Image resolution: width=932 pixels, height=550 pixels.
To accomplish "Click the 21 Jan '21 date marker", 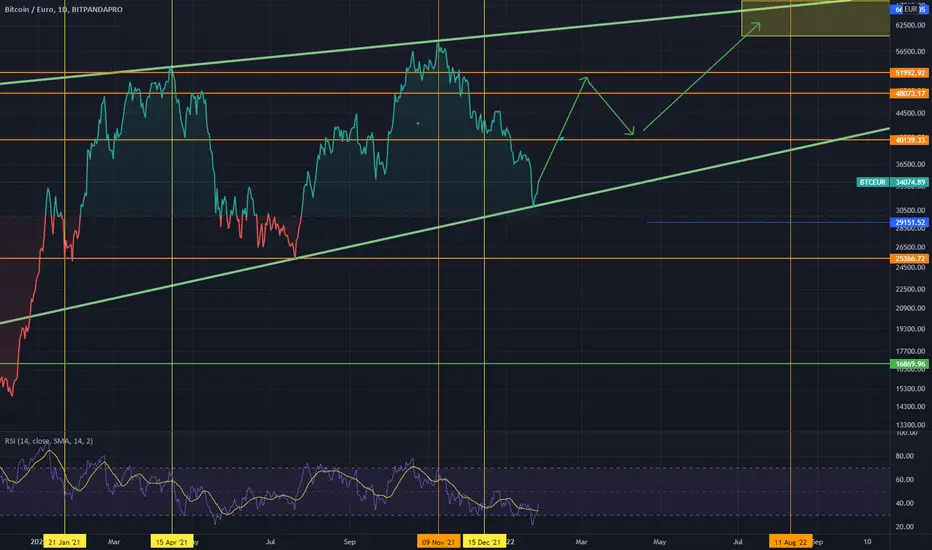I will 64,542.
